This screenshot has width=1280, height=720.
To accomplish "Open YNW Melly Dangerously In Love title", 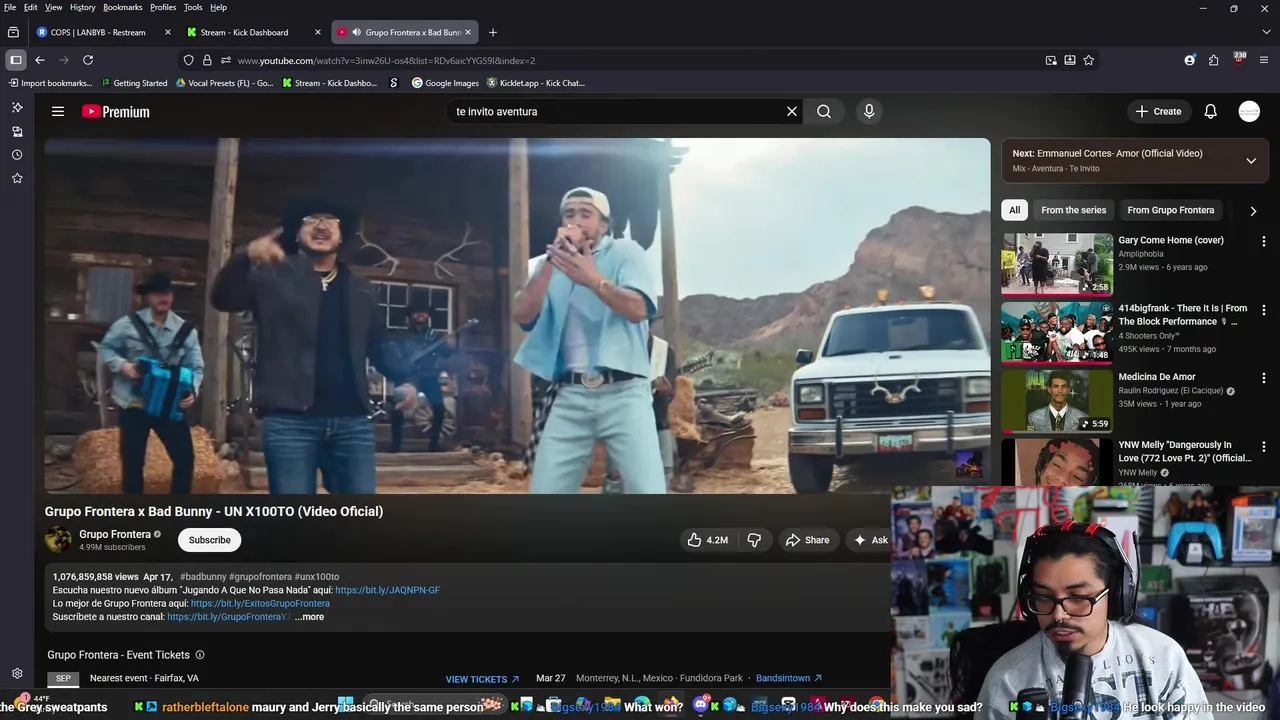I will pos(1185,451).
